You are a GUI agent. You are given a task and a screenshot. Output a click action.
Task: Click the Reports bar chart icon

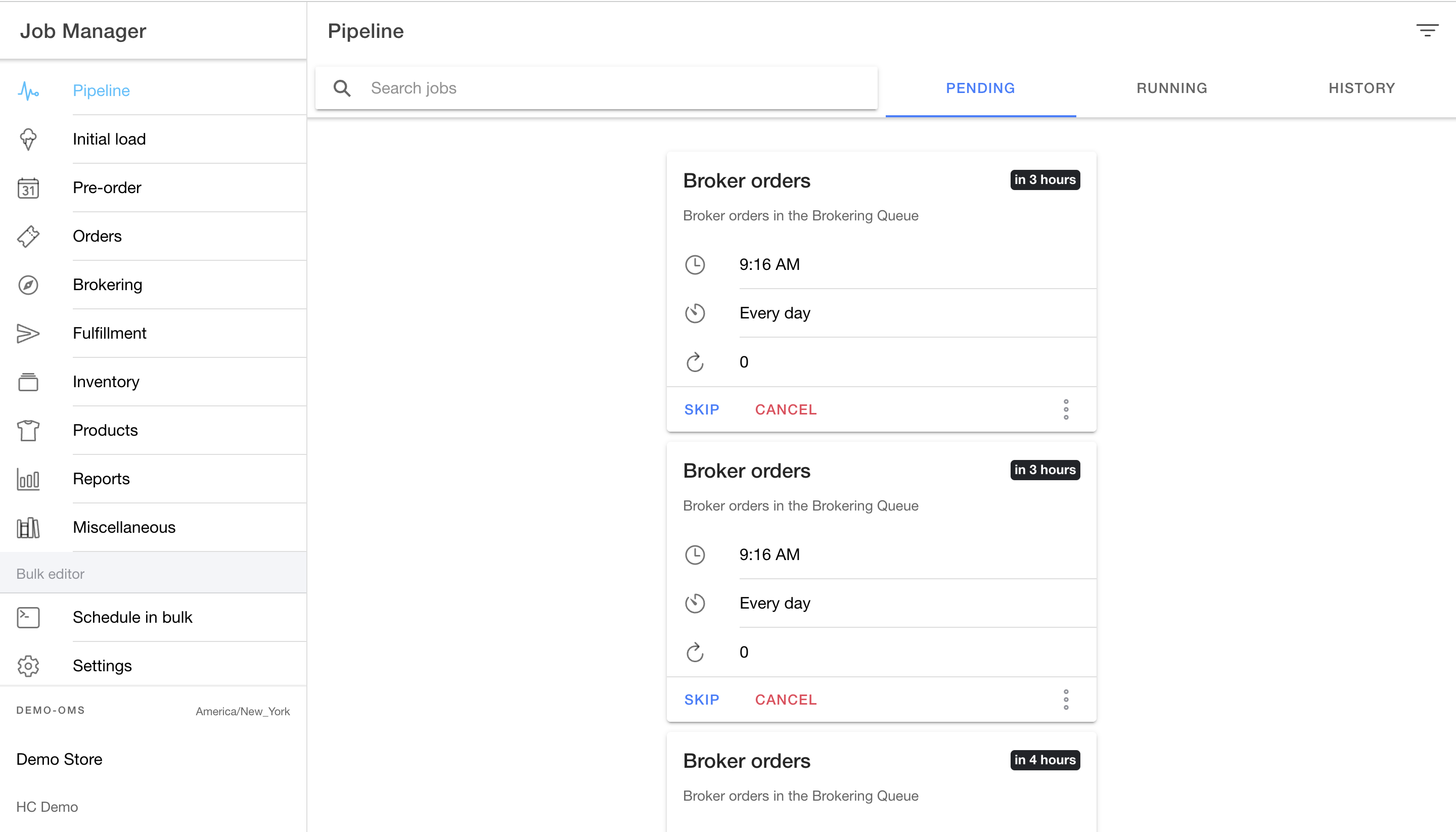point(28,479)
